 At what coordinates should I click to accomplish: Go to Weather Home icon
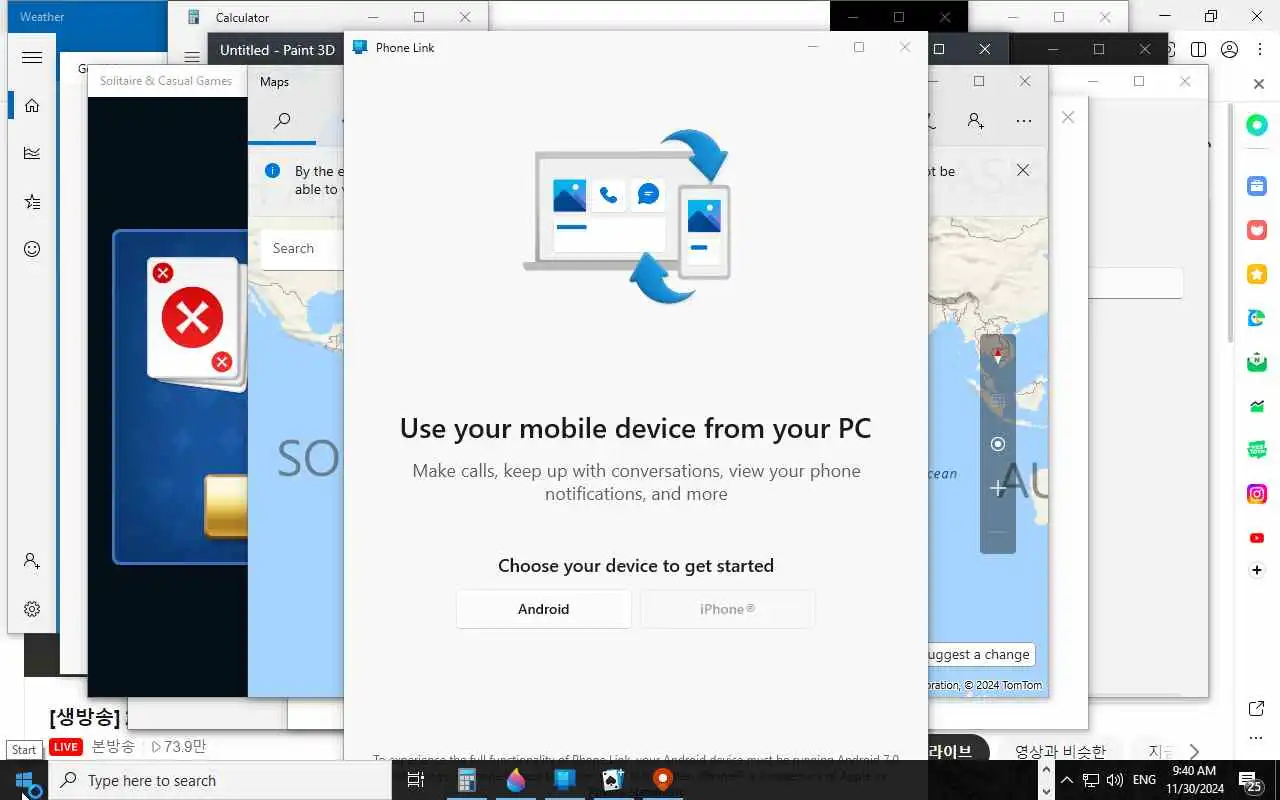32,105
